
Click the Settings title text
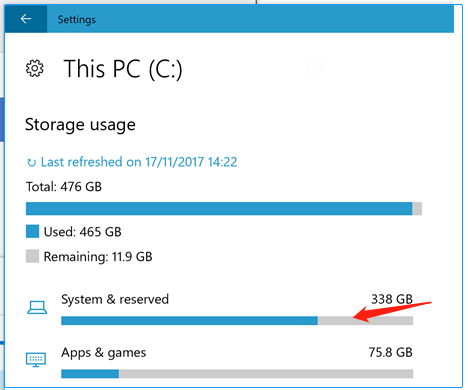[x=77, y=19]
